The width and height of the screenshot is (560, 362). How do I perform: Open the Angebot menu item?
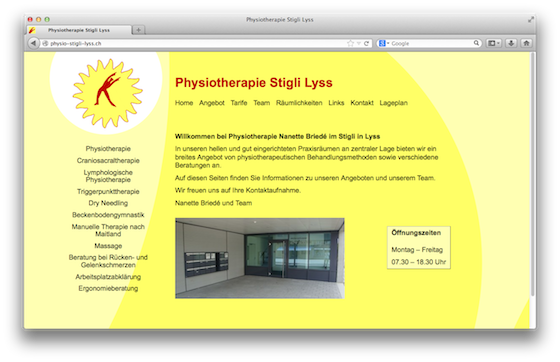(x=212, y=103)
